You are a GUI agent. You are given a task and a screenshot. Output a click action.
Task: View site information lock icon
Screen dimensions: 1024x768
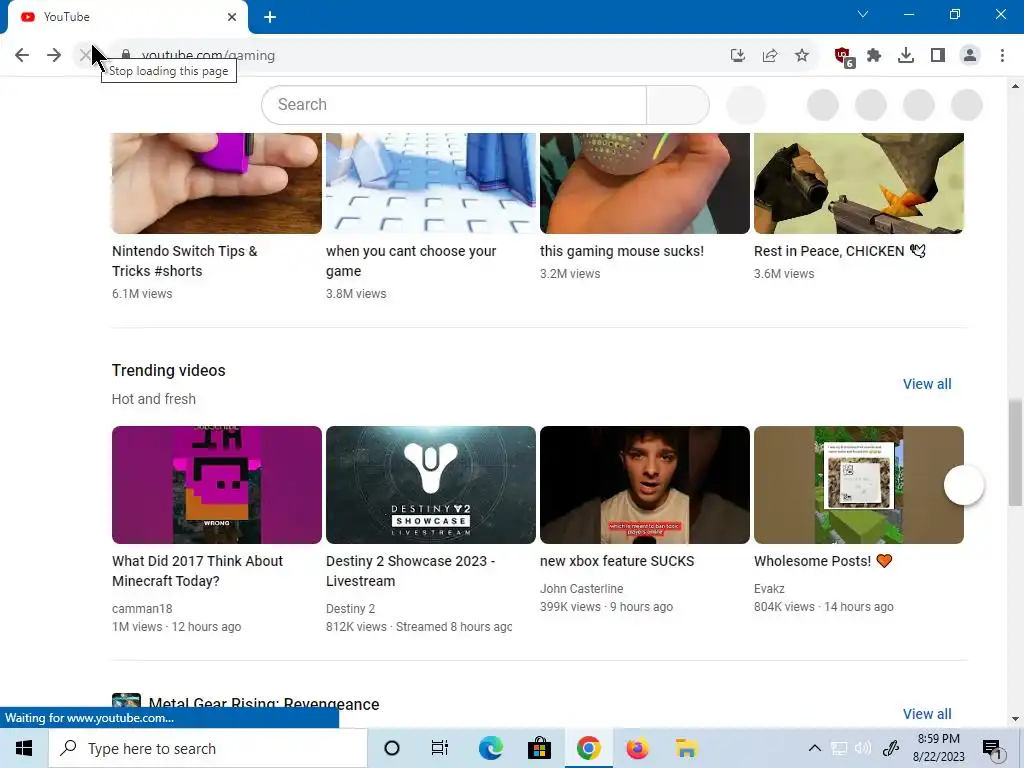point(126,56)
